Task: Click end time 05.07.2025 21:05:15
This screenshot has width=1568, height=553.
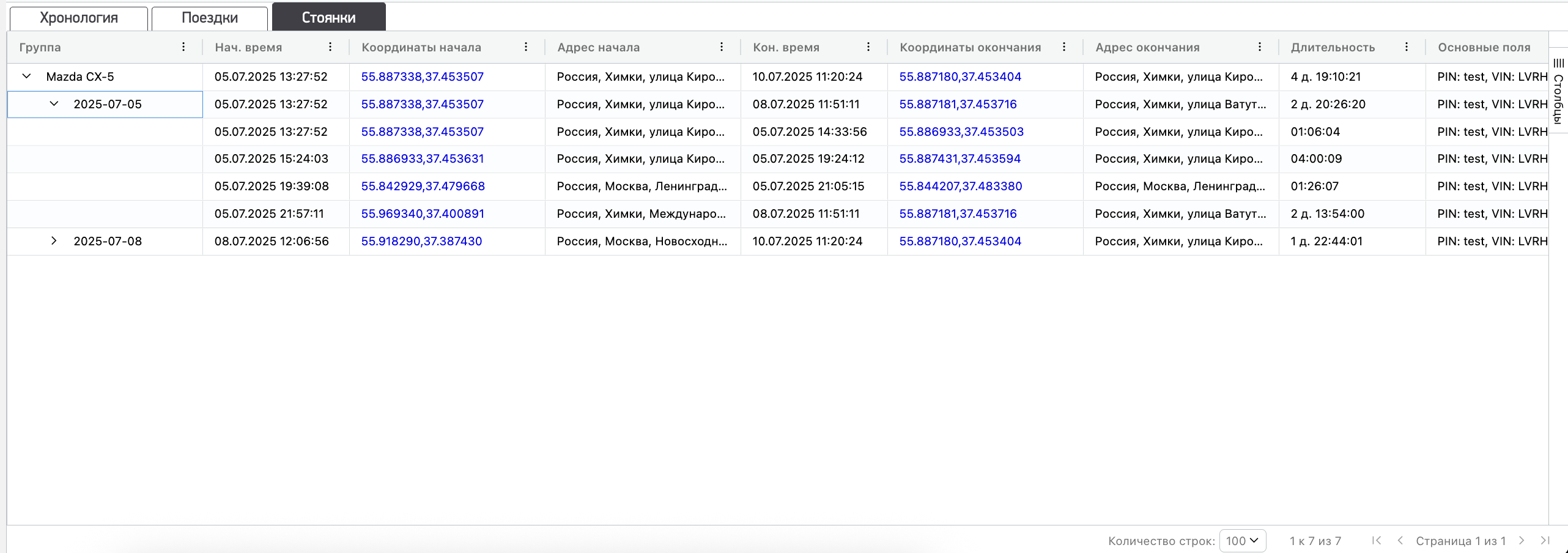Action: tap(808, 186)
